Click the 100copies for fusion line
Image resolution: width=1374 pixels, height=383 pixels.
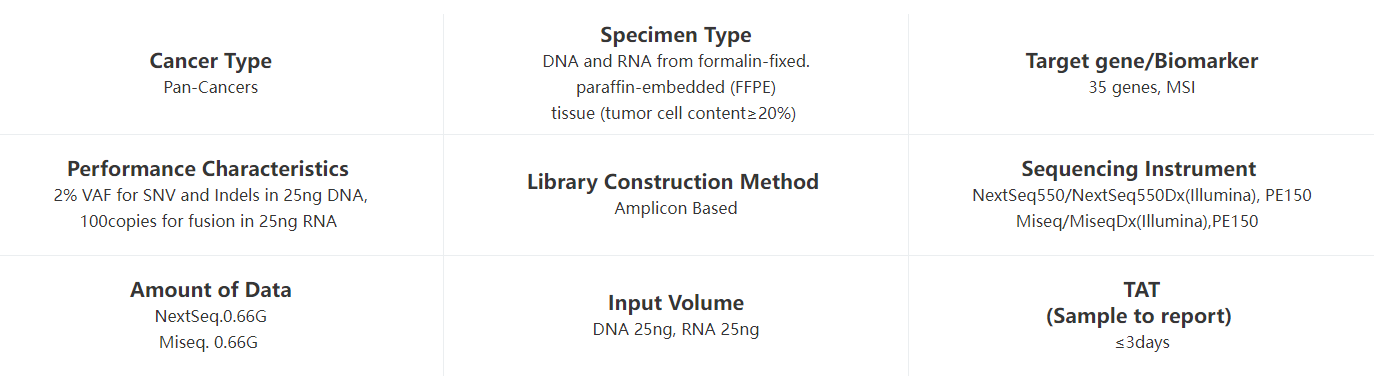pos(208,221)
